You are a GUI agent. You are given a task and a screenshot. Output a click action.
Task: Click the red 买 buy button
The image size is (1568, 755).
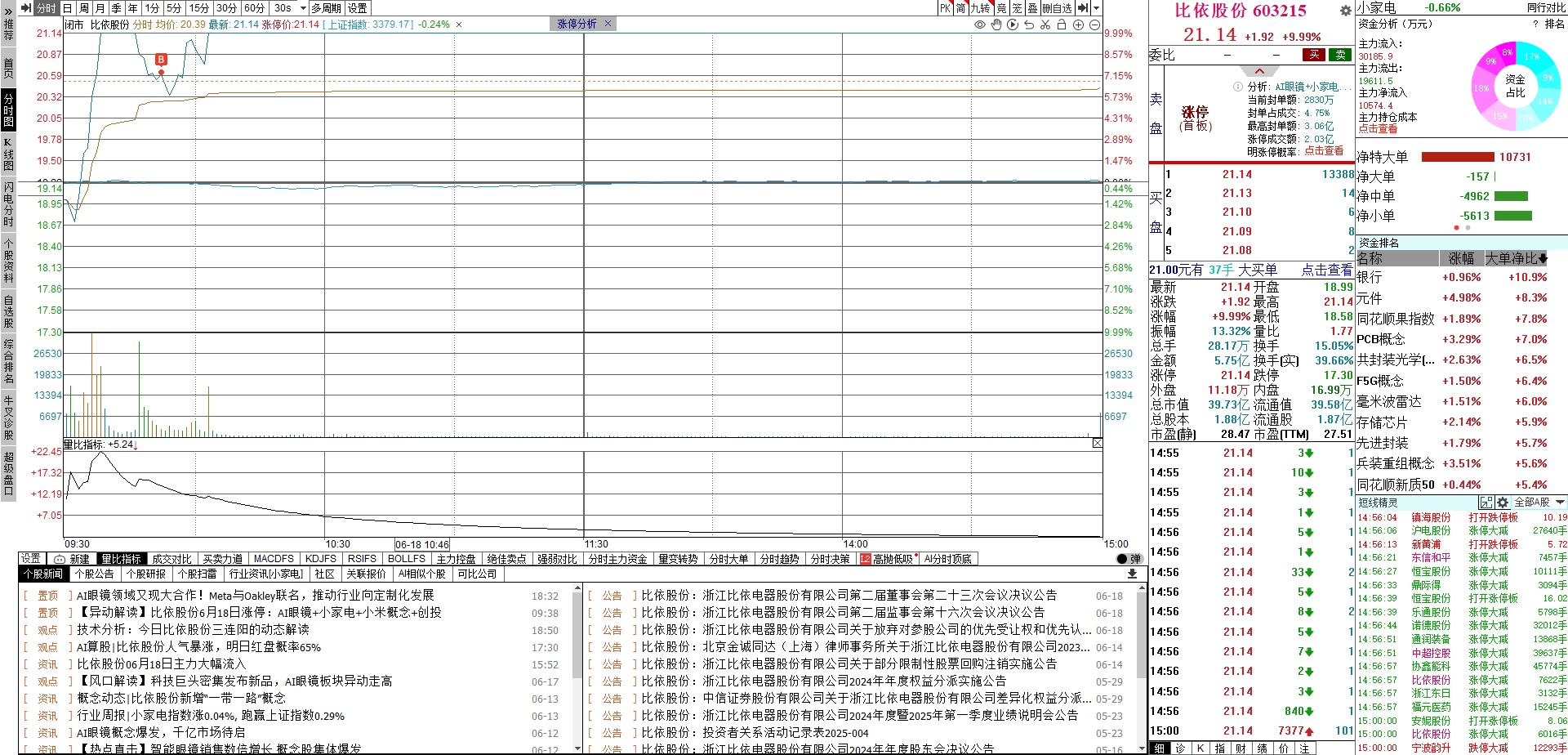1313,55
